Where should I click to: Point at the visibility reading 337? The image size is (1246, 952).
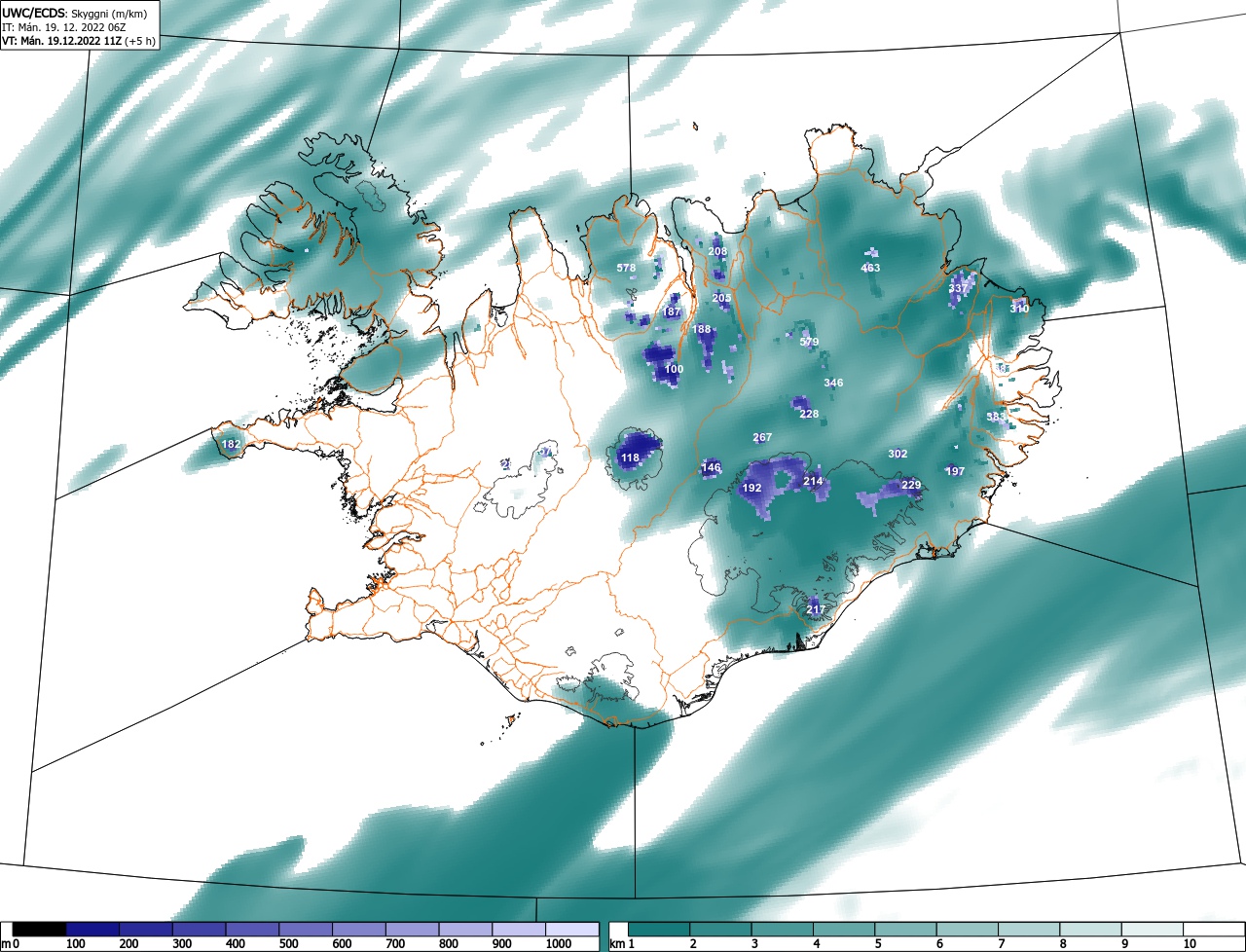(x=958, y=288)
